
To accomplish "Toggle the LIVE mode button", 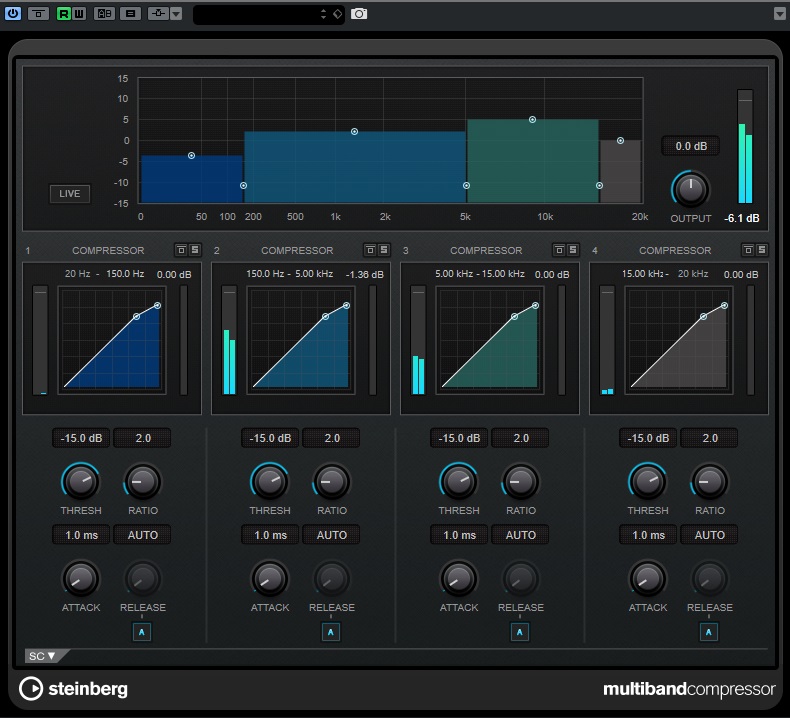I will click(x=70, y=193).
